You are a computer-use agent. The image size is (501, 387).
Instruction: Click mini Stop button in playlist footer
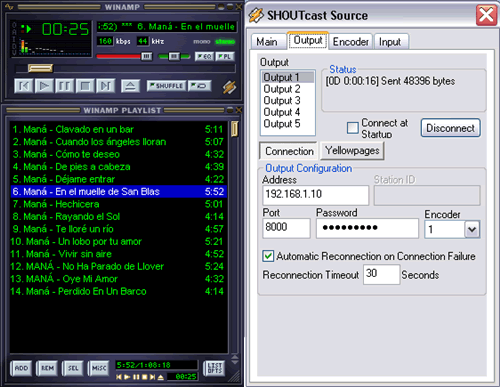click(144, 377)
